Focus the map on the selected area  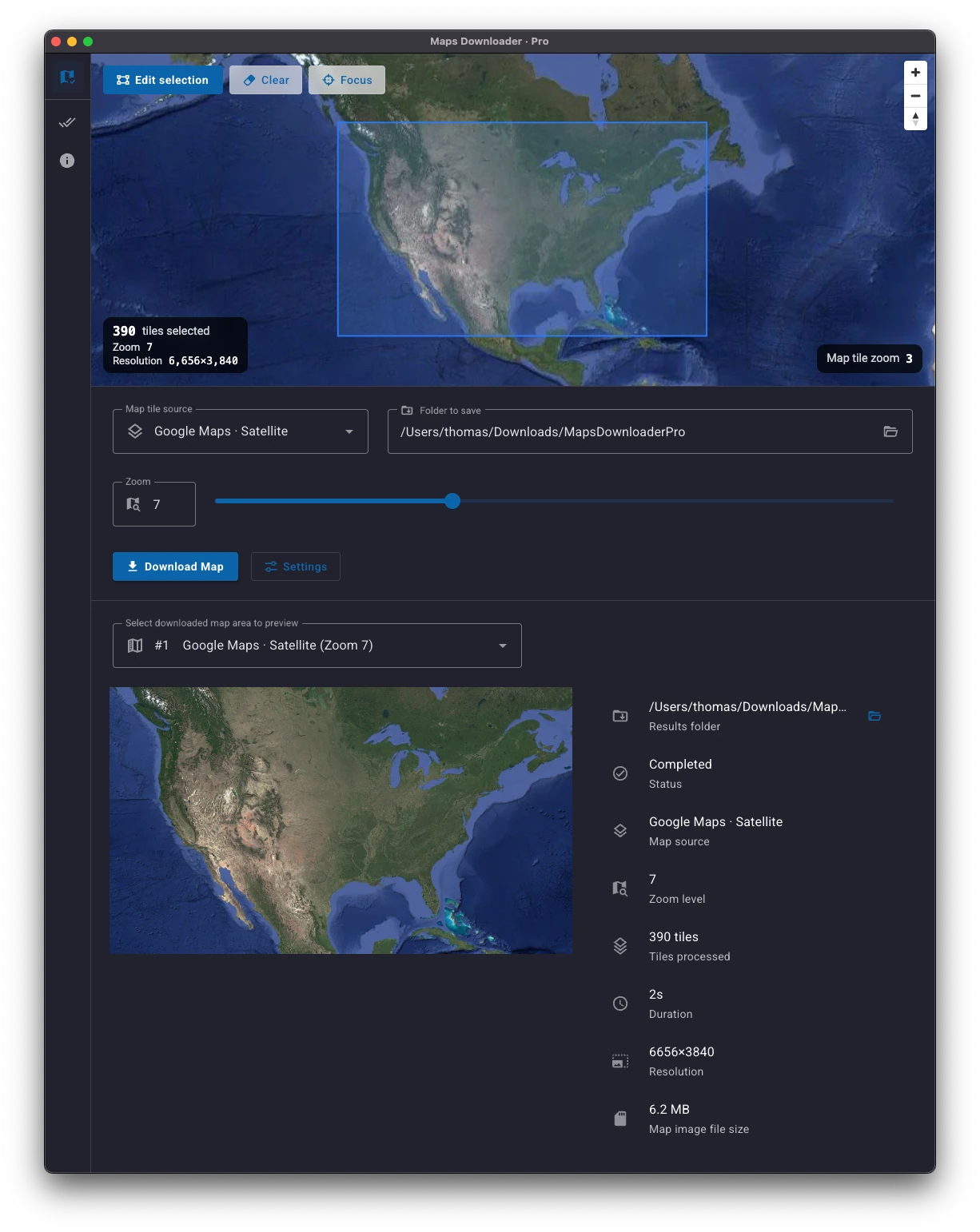pyautogui.click(x=346, y=80)
